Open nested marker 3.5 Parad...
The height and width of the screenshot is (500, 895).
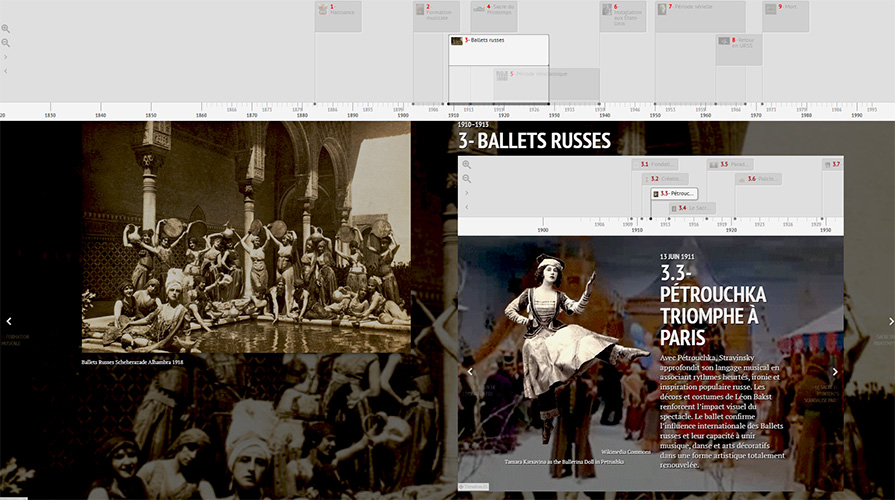730,164
